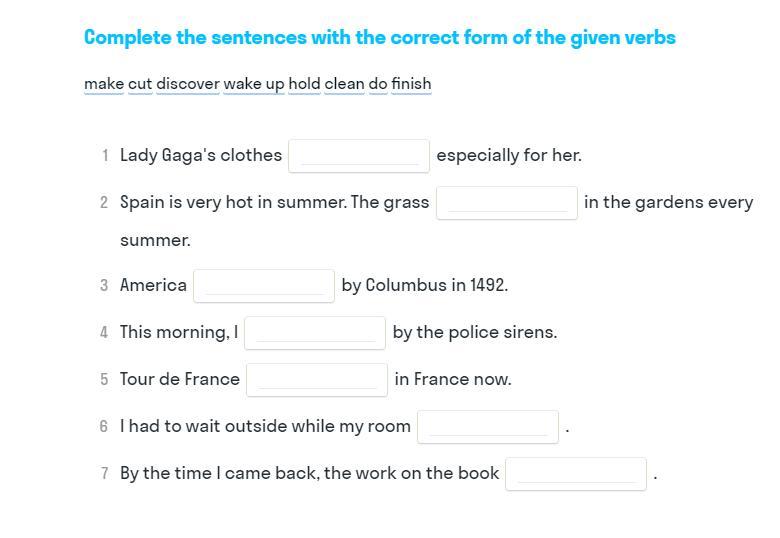Click the underlined verb "make"

point(104,84)
